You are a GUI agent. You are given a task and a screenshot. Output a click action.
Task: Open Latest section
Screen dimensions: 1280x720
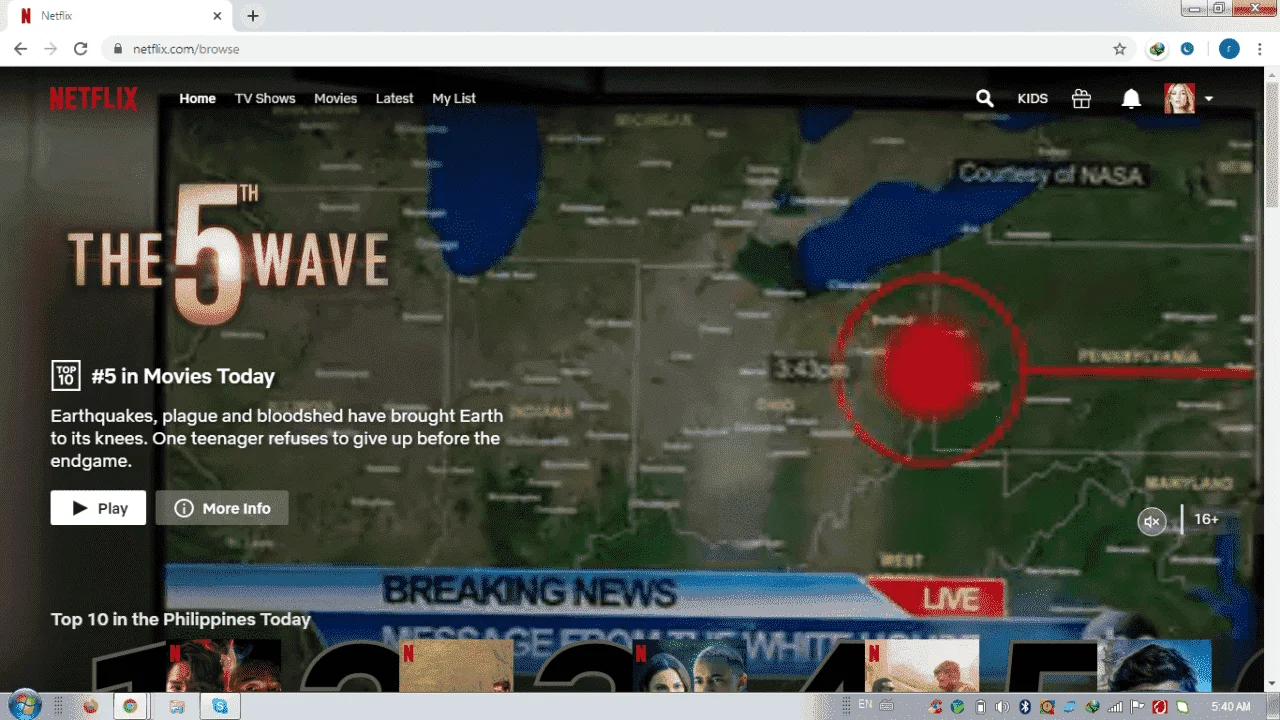(x=394, y=98)
